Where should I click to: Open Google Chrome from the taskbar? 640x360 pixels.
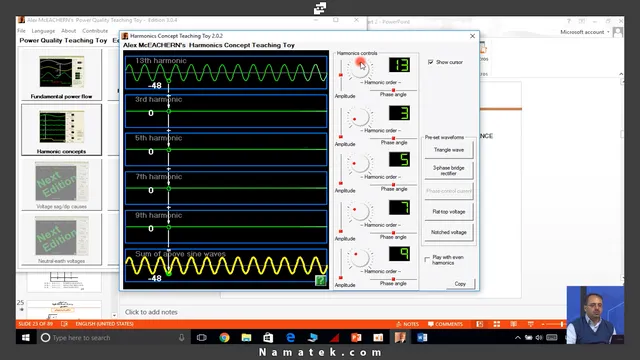click(224, 338)
